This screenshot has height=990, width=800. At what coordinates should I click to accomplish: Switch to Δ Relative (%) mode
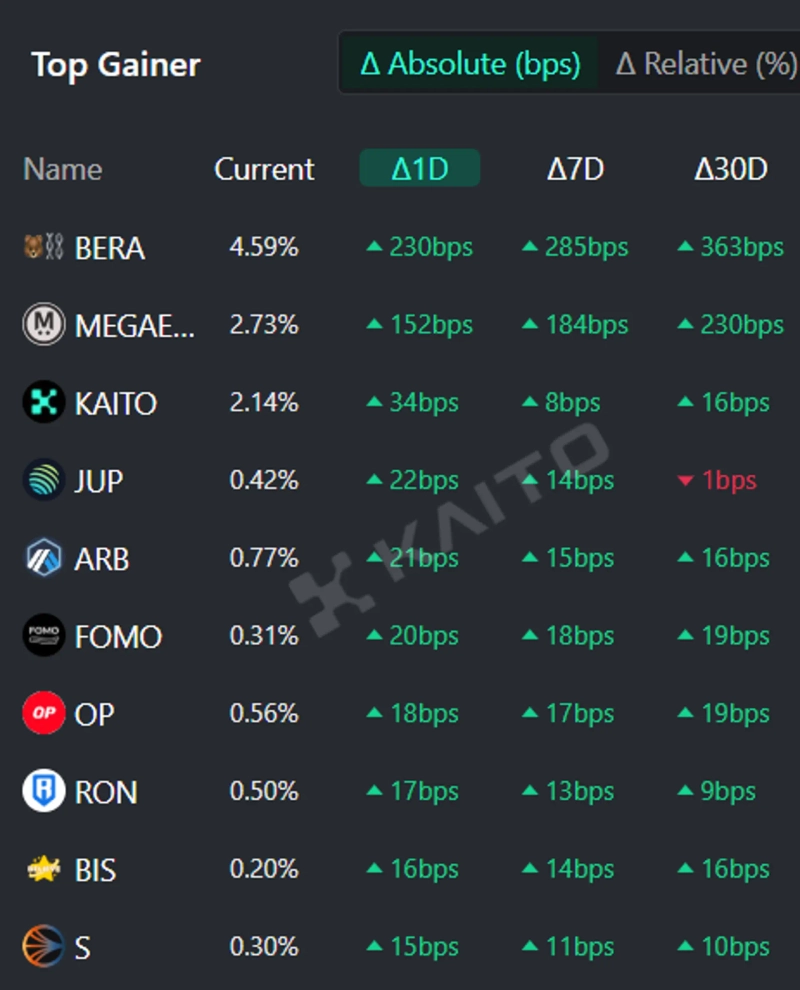[705, 64]
